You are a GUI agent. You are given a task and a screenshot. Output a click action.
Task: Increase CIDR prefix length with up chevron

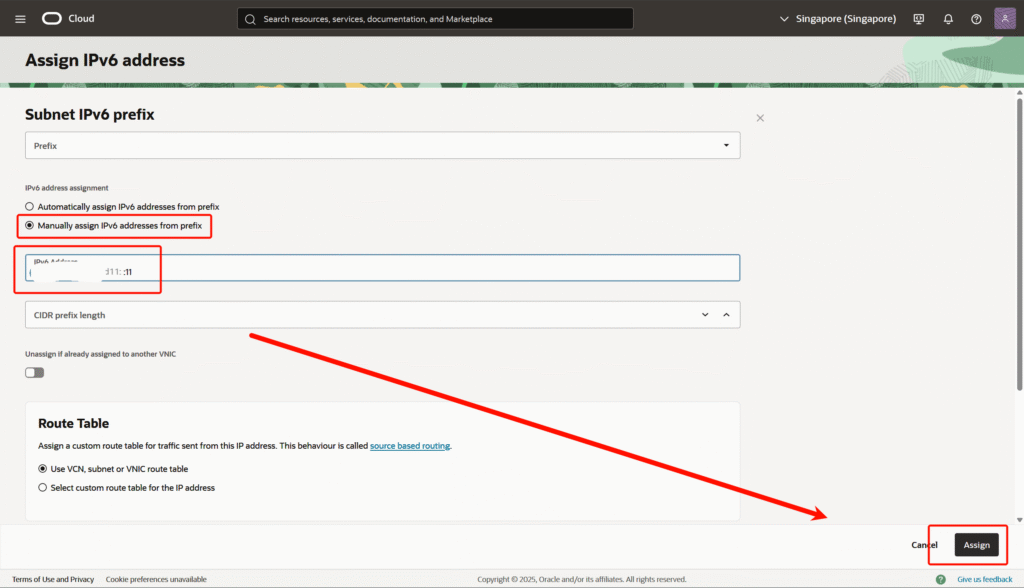726,315
